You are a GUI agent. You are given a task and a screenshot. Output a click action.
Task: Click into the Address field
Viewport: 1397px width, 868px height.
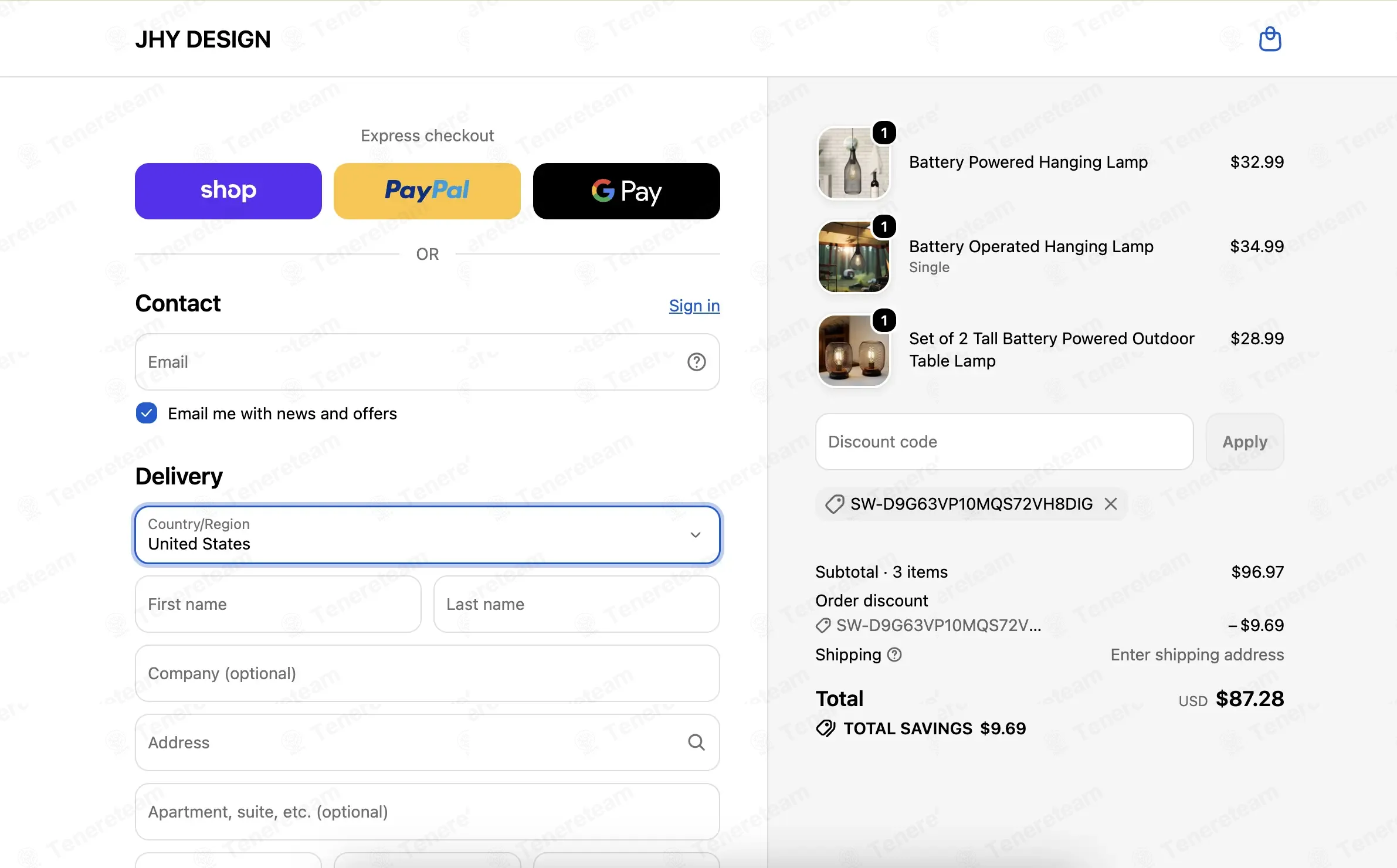tap(428, 742)
